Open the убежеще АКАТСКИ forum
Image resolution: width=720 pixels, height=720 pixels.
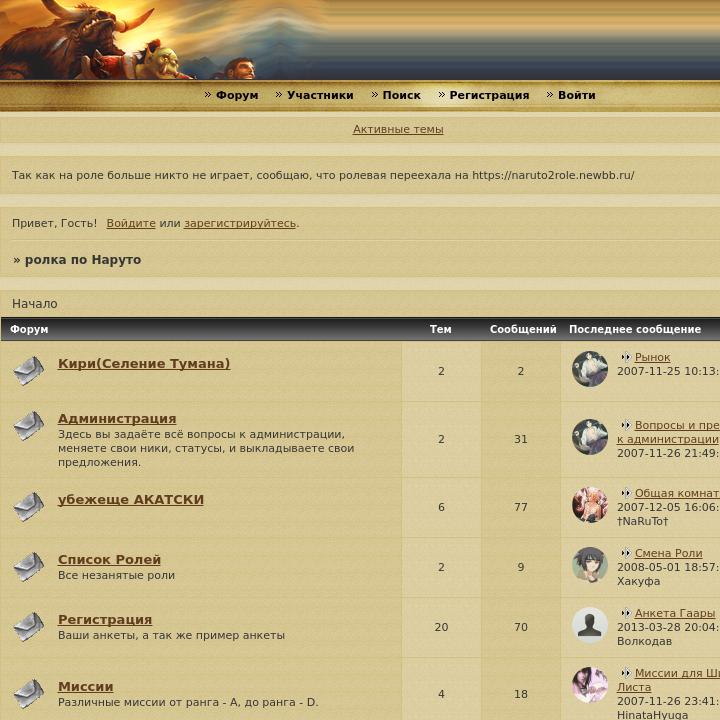[131, 499]
